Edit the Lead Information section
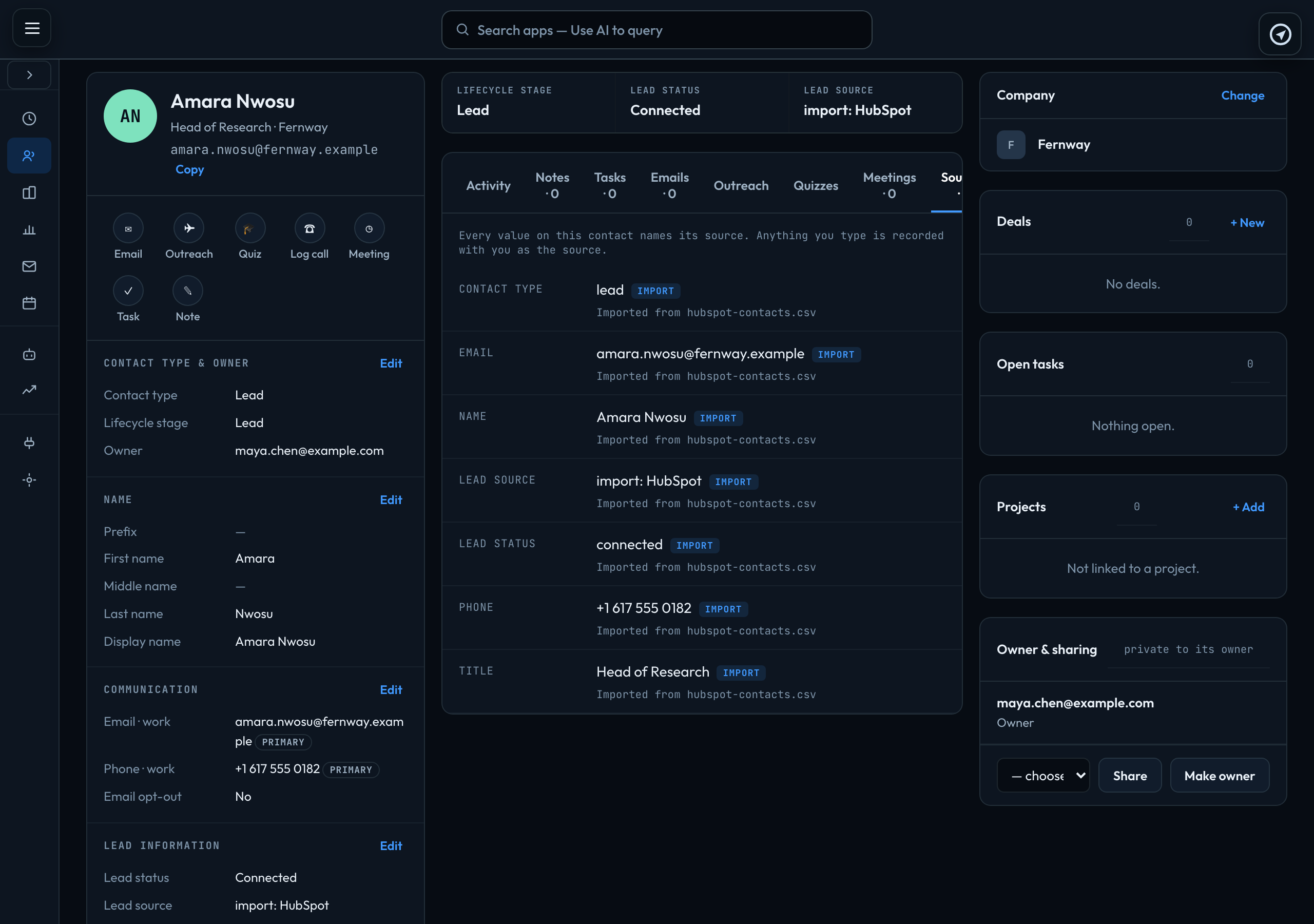The image size is (1314, 924). [391, 845]
